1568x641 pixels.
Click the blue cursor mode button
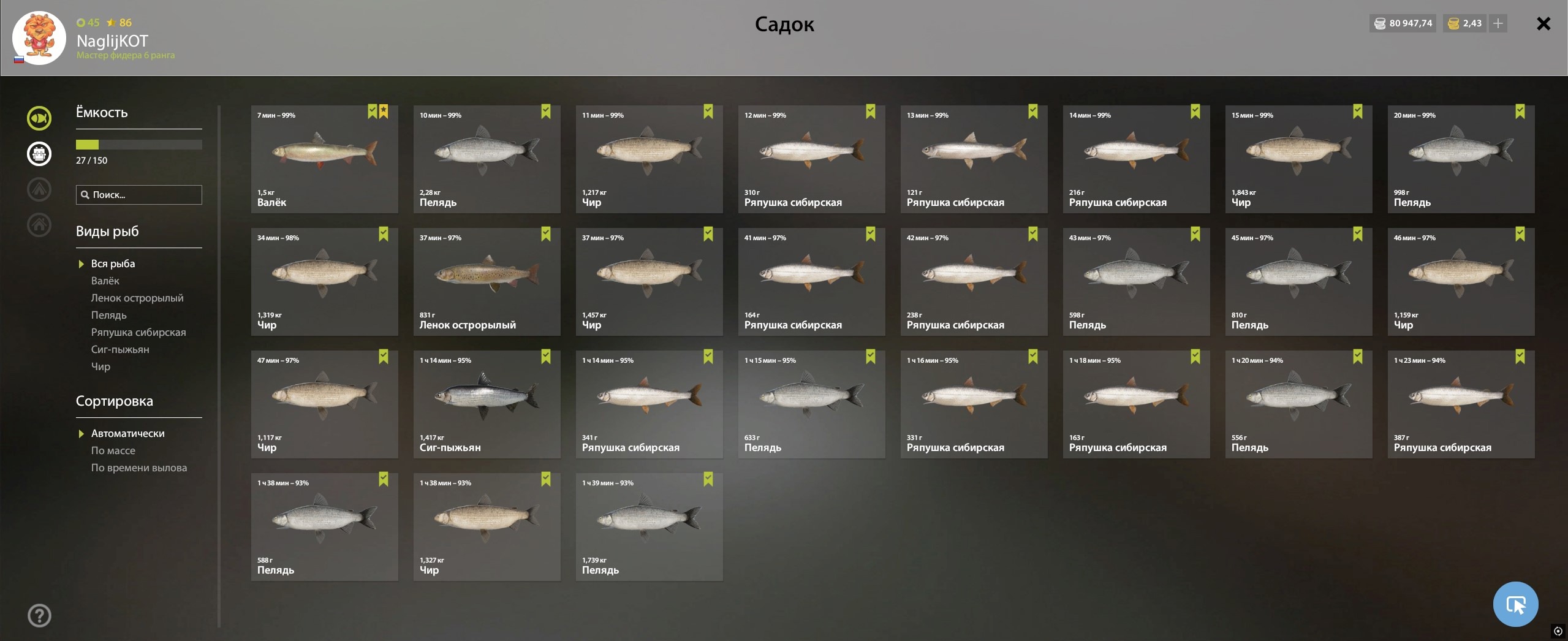(x=1515, y=604)
